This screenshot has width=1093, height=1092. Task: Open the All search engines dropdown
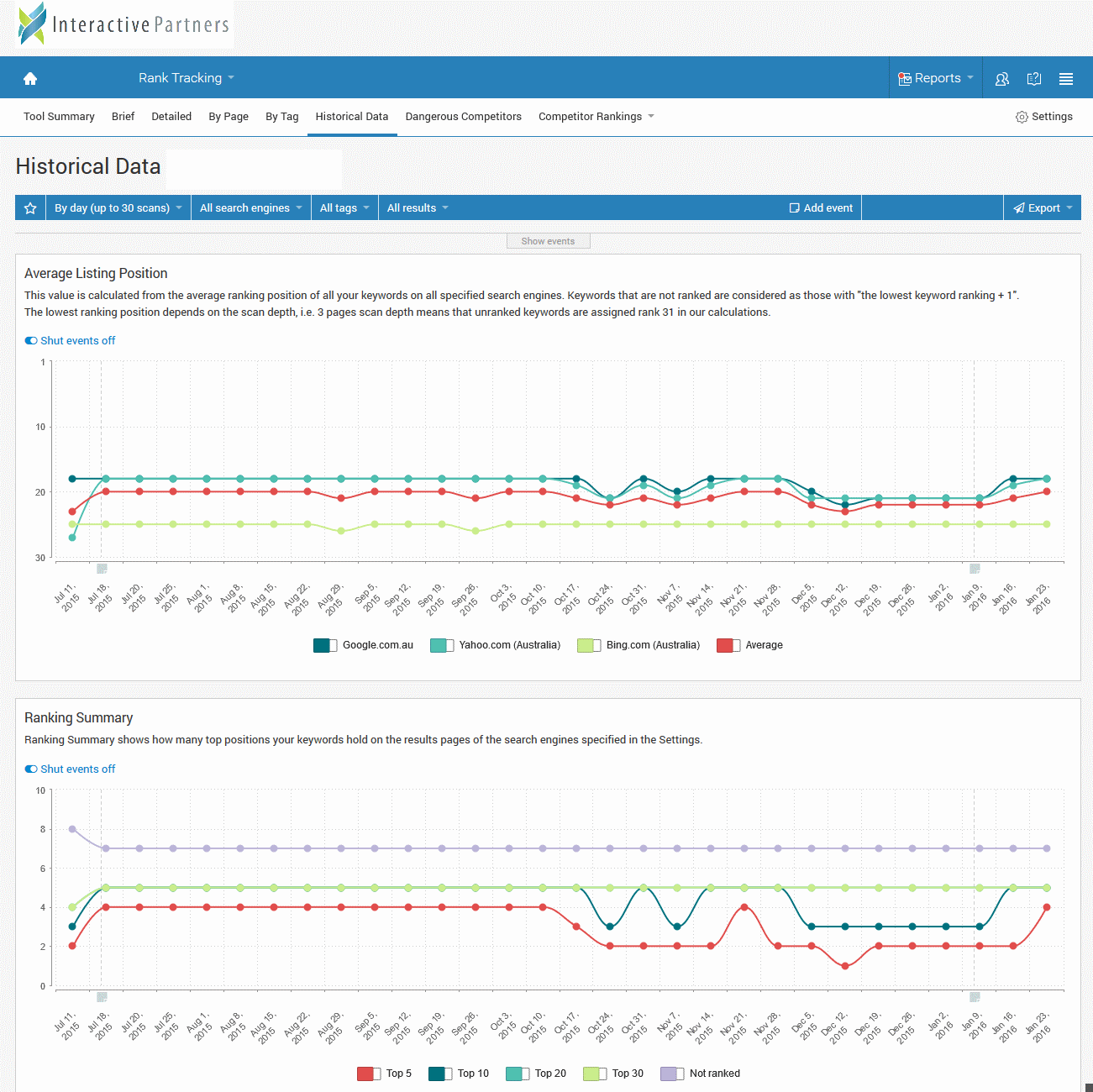pos(250,208)
